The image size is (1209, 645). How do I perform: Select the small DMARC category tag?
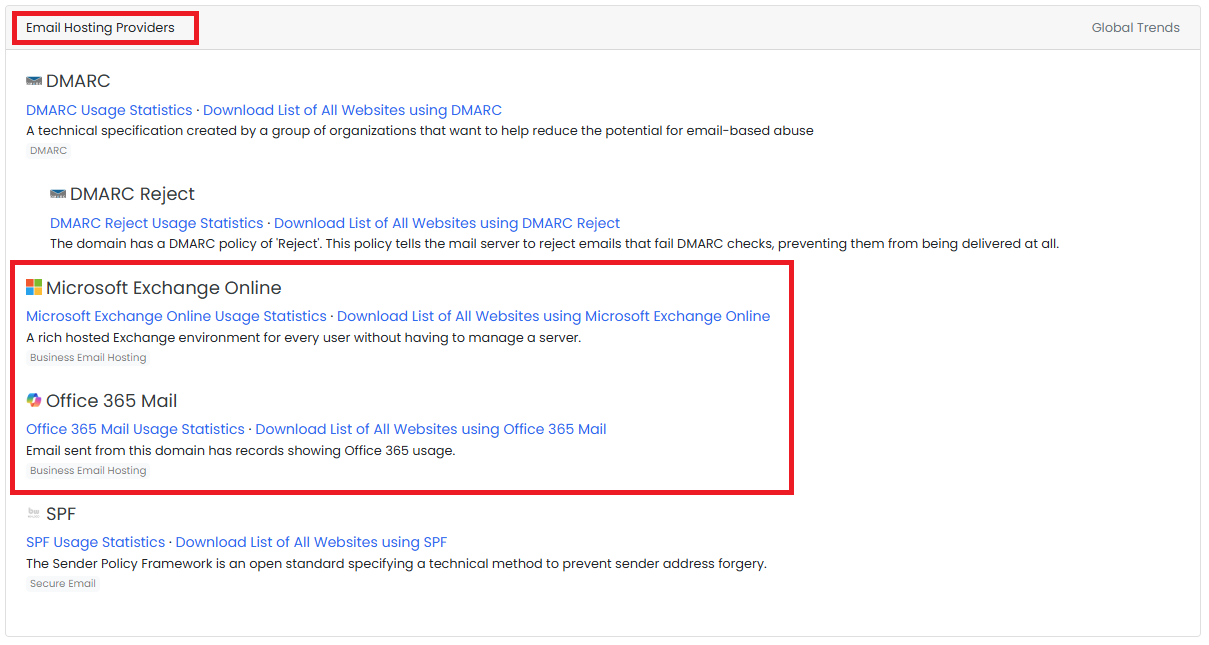tap(49, 151)
